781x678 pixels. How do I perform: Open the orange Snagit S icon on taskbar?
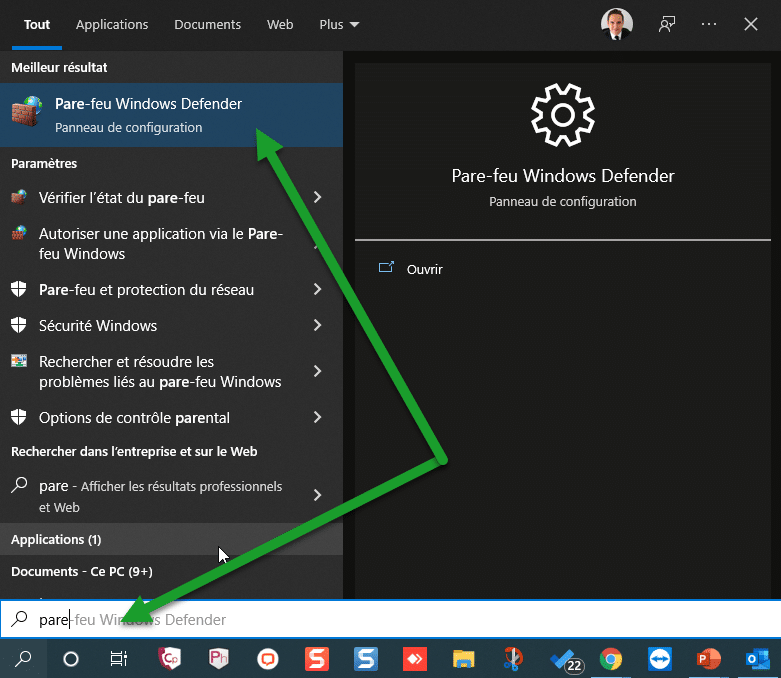pos(317,659)
